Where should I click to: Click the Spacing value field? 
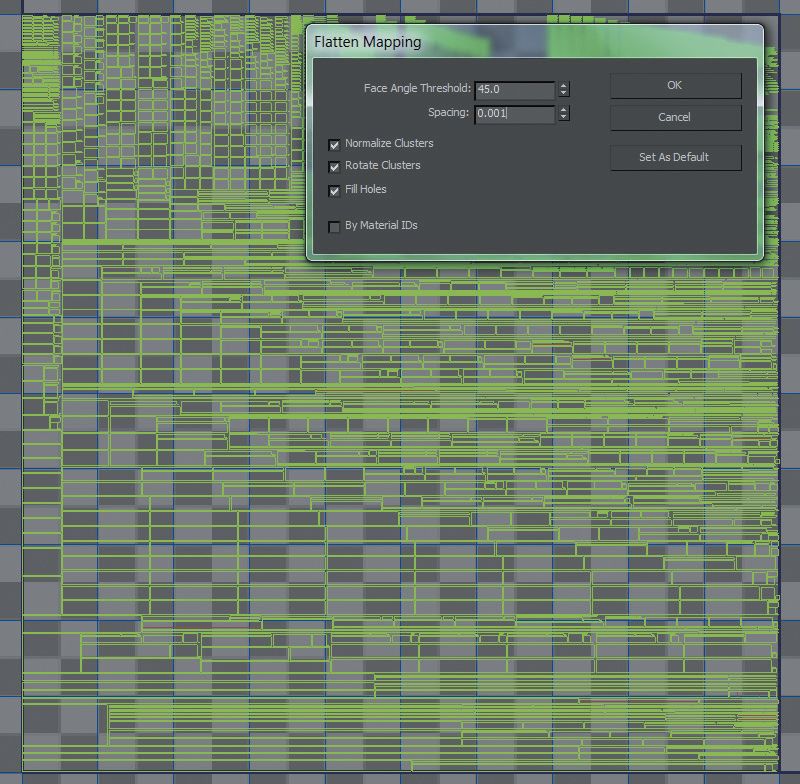click(514, 113)
